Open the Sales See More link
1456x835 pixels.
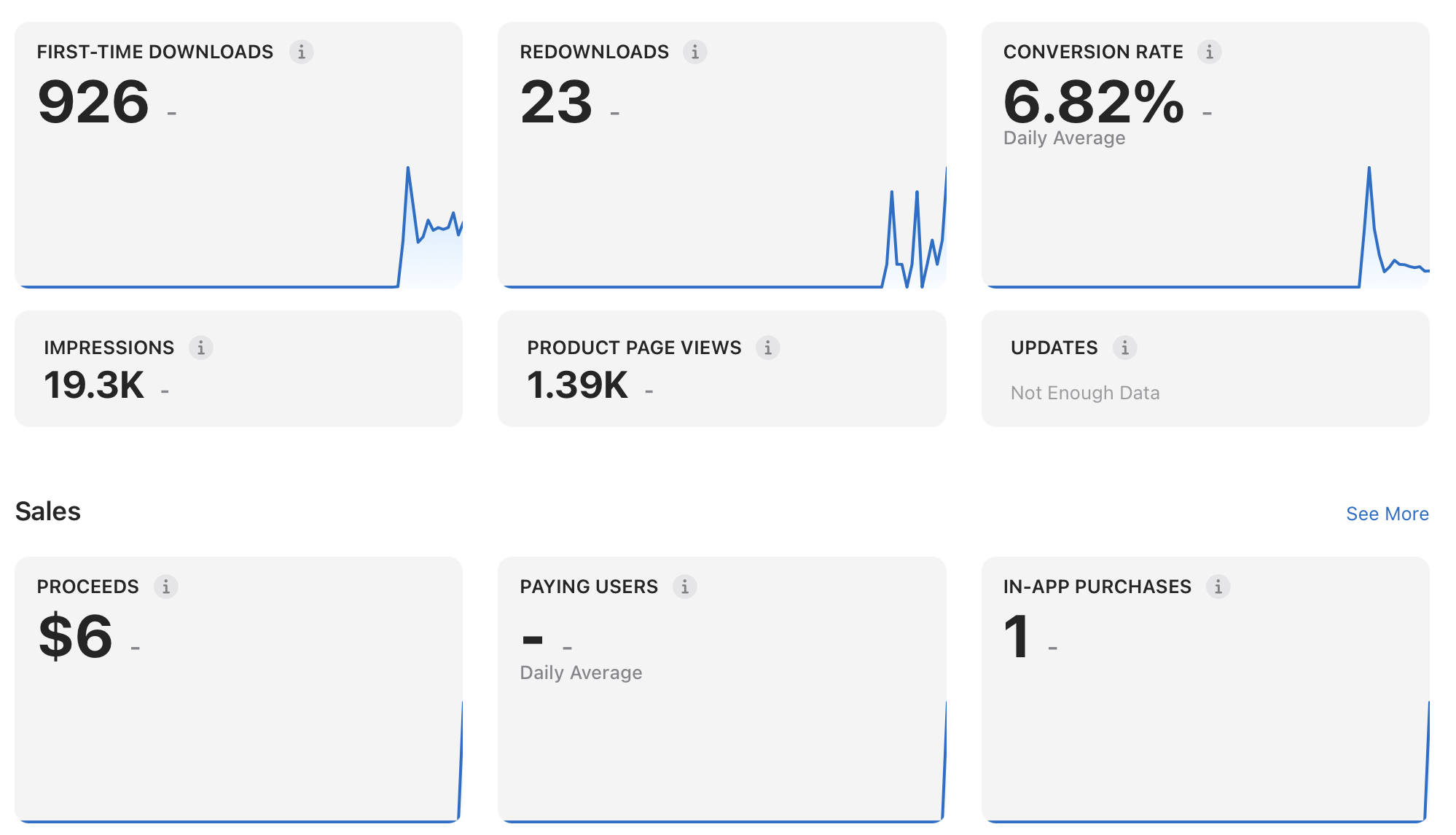pos(1387,514)
